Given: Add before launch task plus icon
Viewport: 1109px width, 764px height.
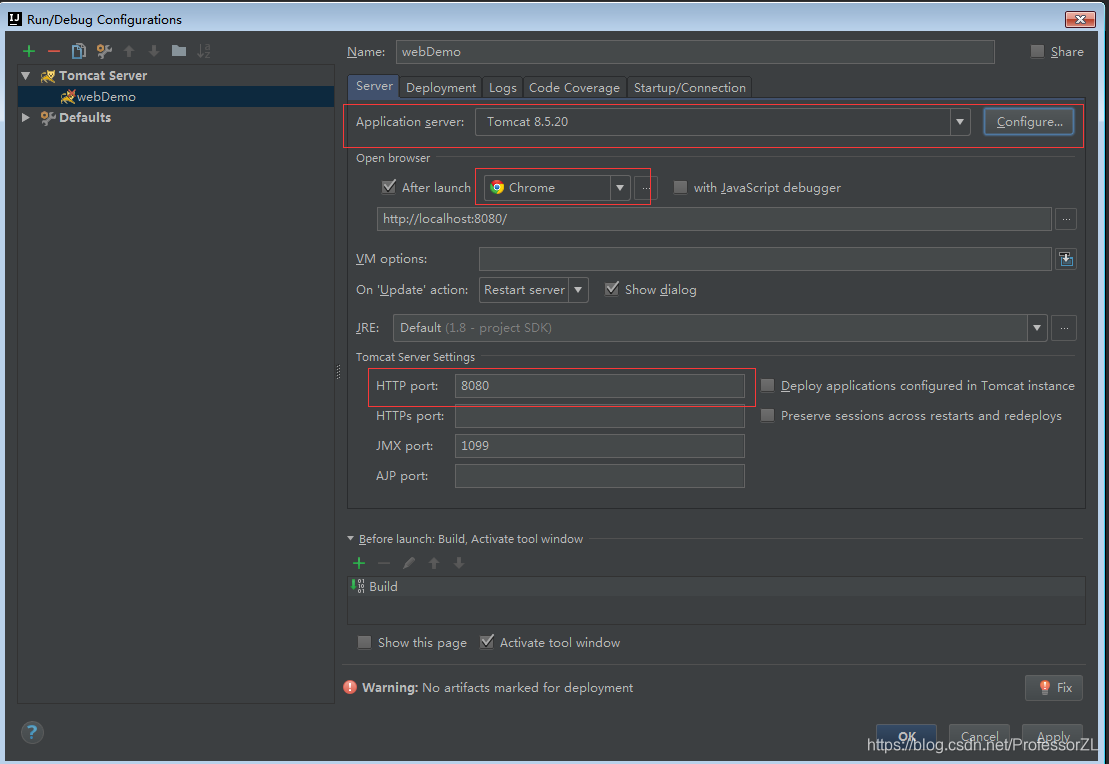Looking at the screenshot, I should pos(359,563).
